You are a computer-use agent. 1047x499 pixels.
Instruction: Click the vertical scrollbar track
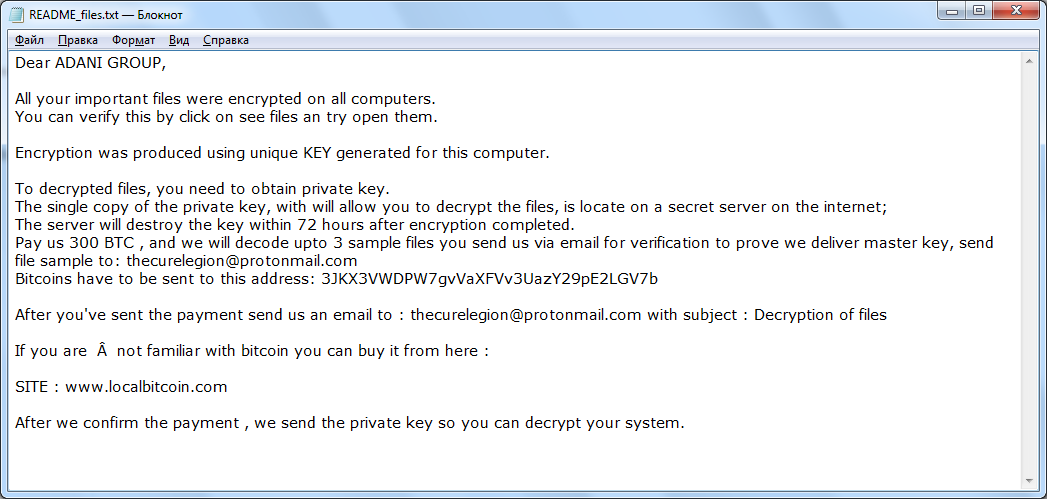[x=1030, y=270]
